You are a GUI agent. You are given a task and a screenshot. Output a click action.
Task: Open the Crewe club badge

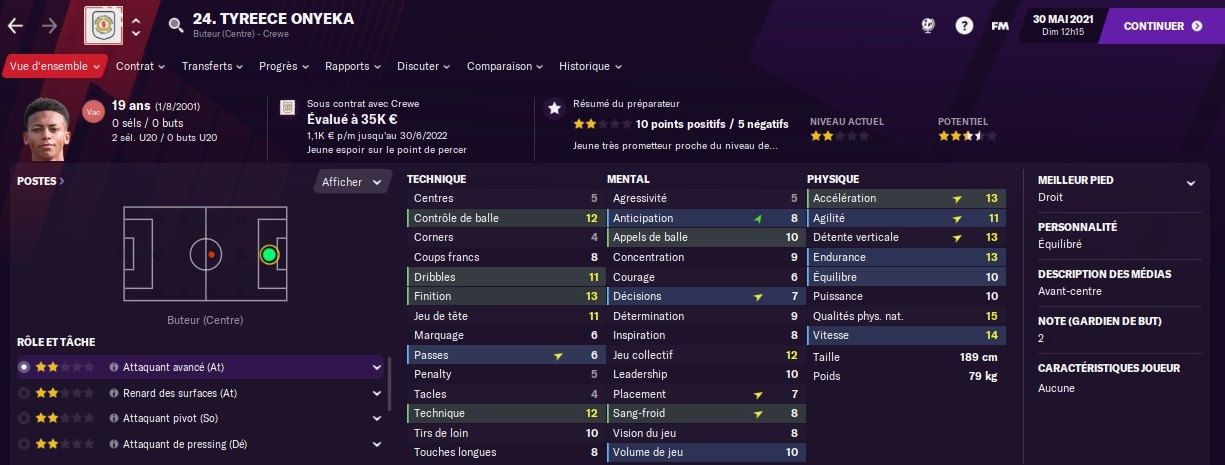[x=103, y=25]
